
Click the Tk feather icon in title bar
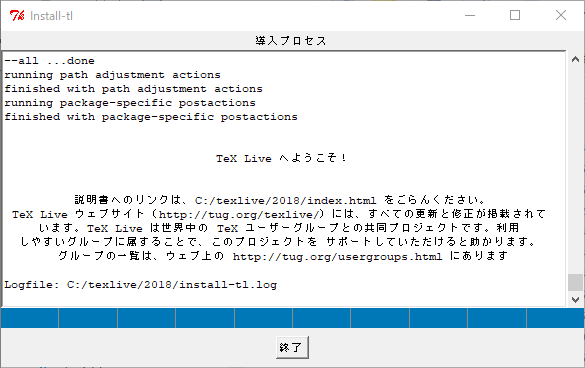(17, 16)
